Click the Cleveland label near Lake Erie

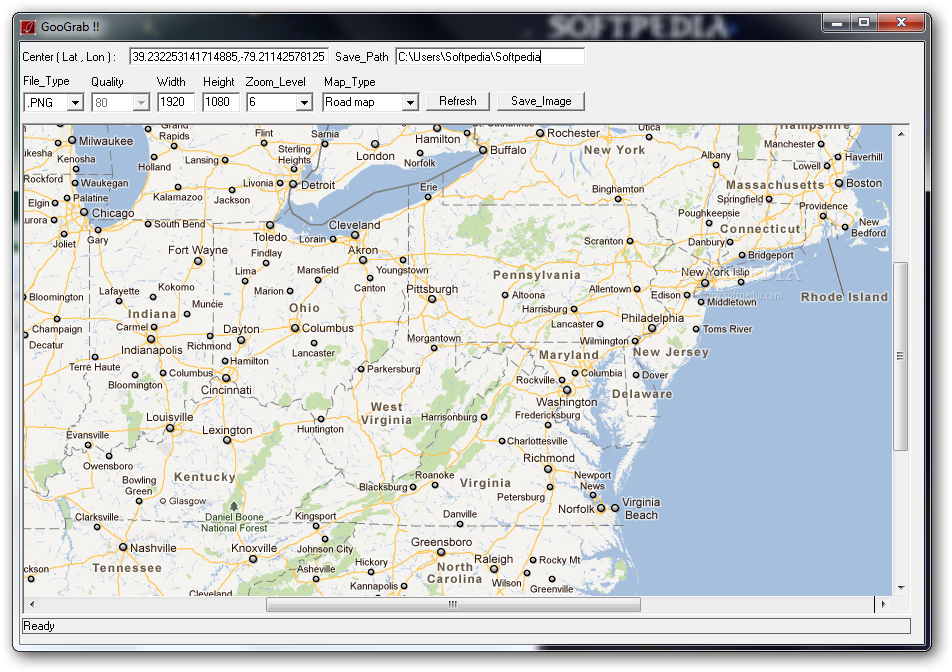(355, 225)
